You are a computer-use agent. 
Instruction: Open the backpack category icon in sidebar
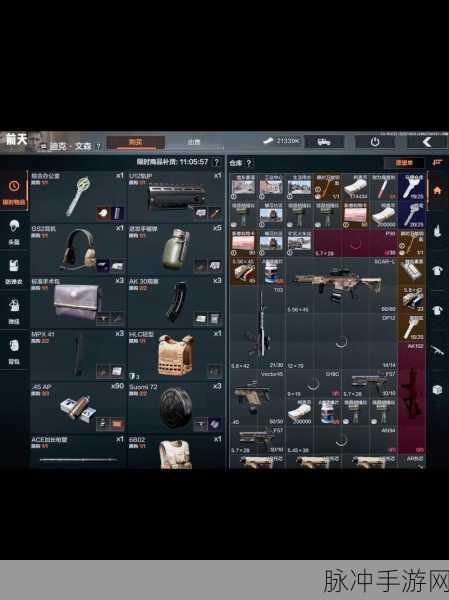(14, 350)
